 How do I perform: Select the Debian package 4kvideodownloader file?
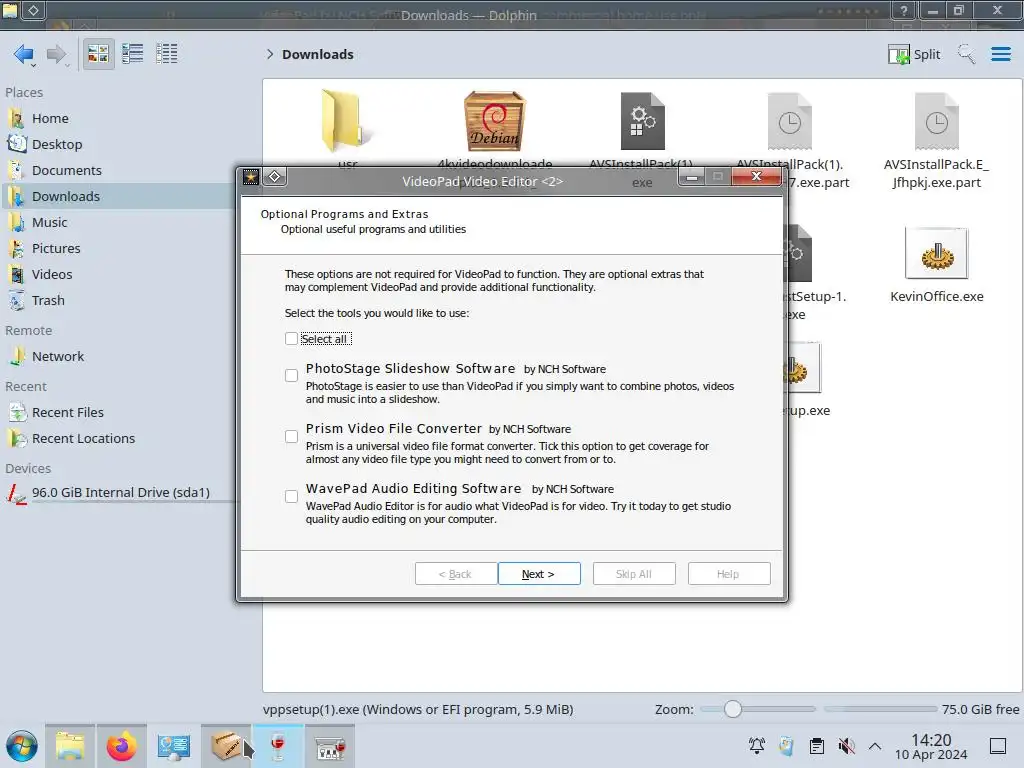point(494,121)
